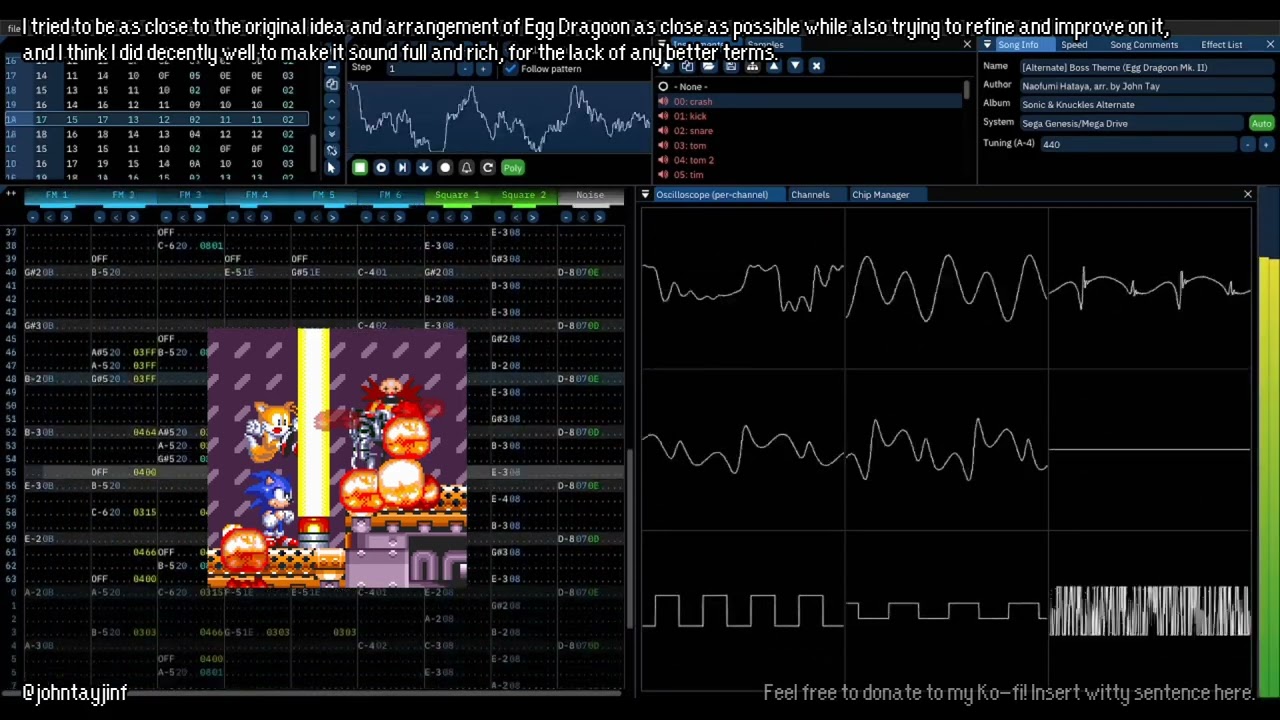Viewport: 1280px width, 720px height.
Task: Collapse the FM 4 channel column
Action: [233, 217]
